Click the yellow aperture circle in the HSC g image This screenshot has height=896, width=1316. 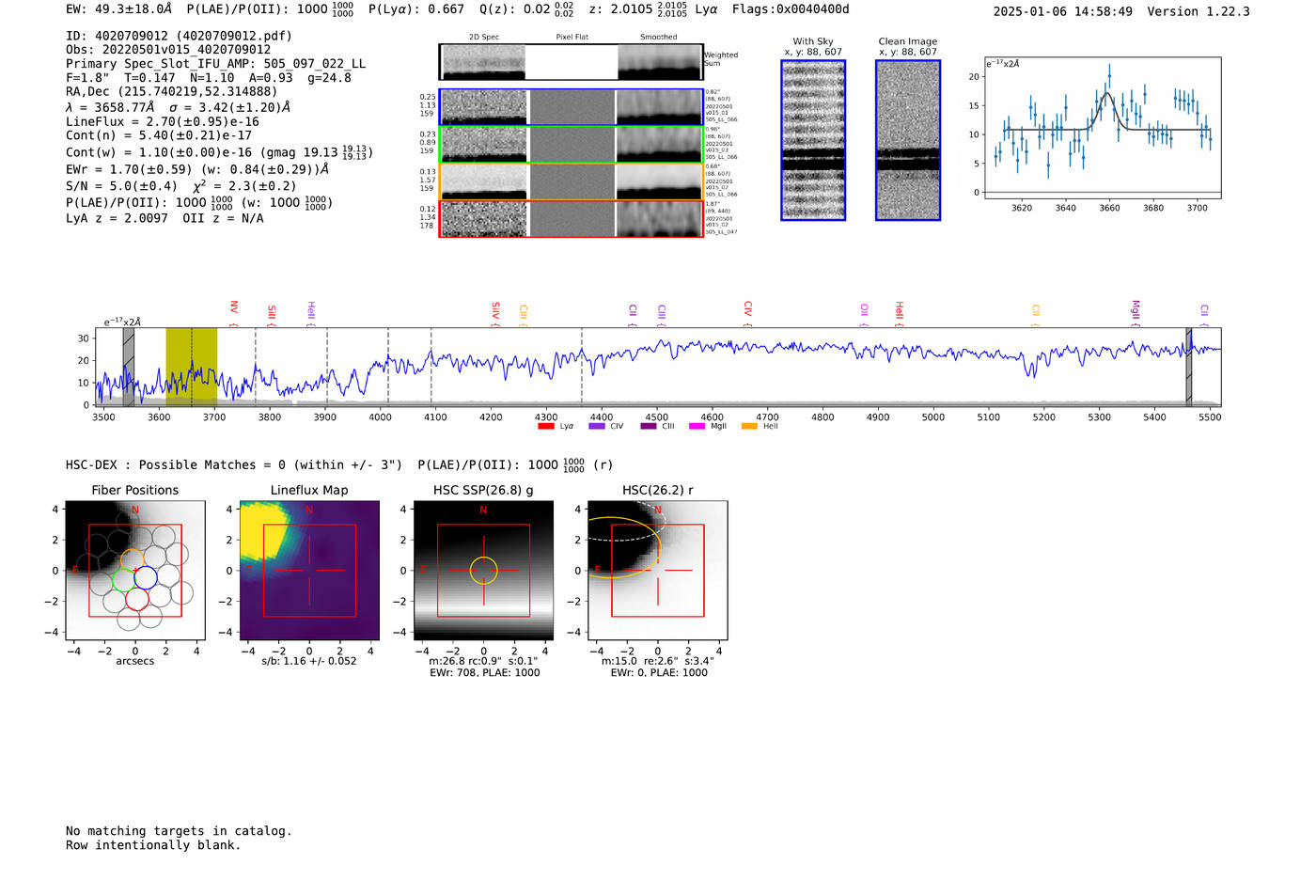pyautogui.click(x=483, y=570)
